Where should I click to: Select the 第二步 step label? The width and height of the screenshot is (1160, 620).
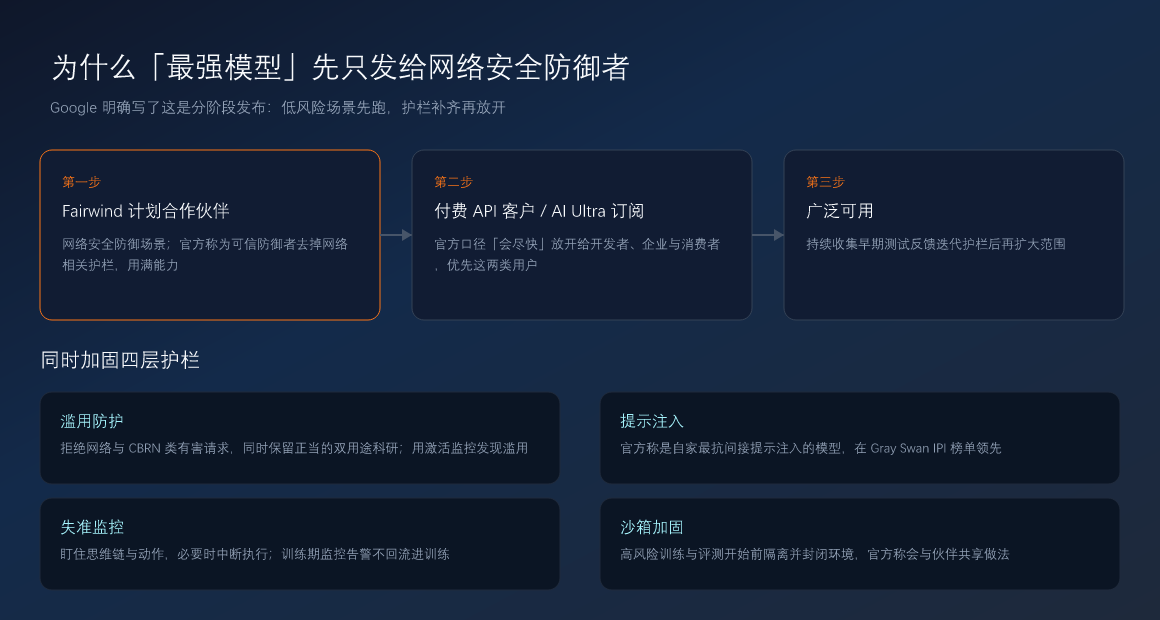tap(453, 182)
